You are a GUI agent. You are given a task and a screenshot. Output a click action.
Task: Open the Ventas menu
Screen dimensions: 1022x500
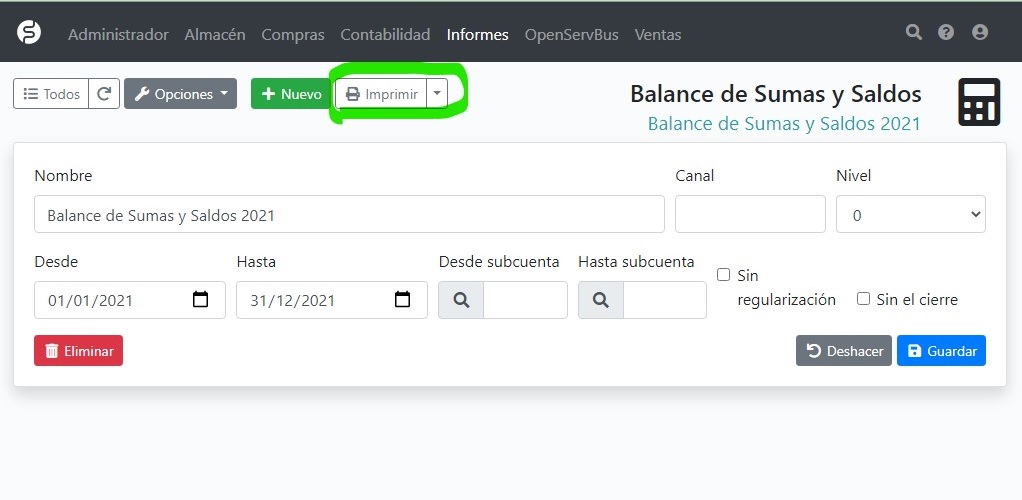point(657,34)
